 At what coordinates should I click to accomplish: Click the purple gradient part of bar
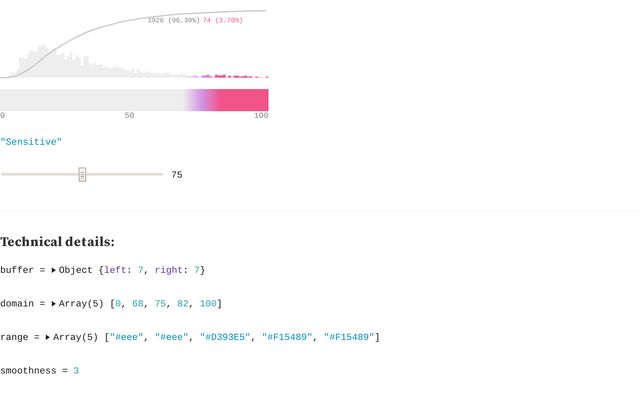pos(200,100)
